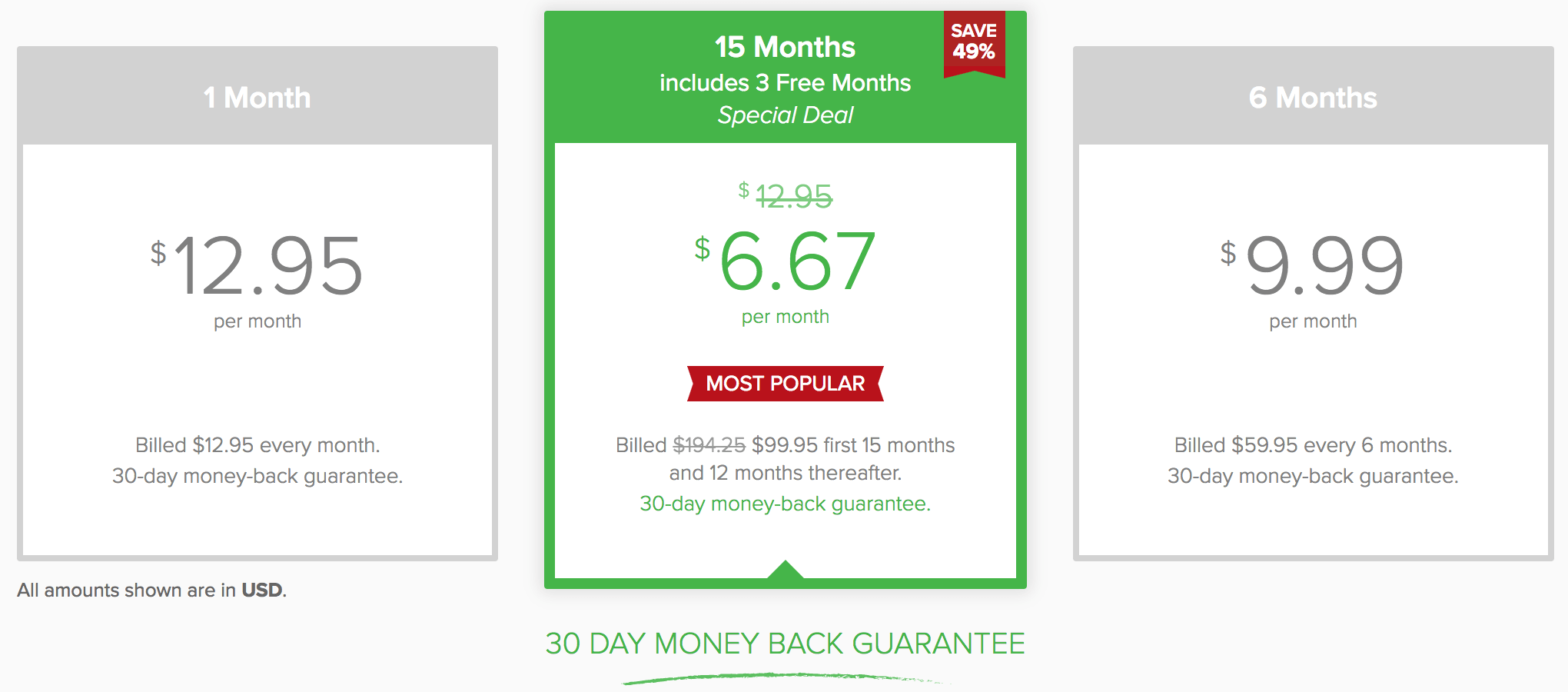Screen dimensions: 1568x692
Task: Click 1 Month plan's money-back guarantee line
Action: tap(257, 476)
